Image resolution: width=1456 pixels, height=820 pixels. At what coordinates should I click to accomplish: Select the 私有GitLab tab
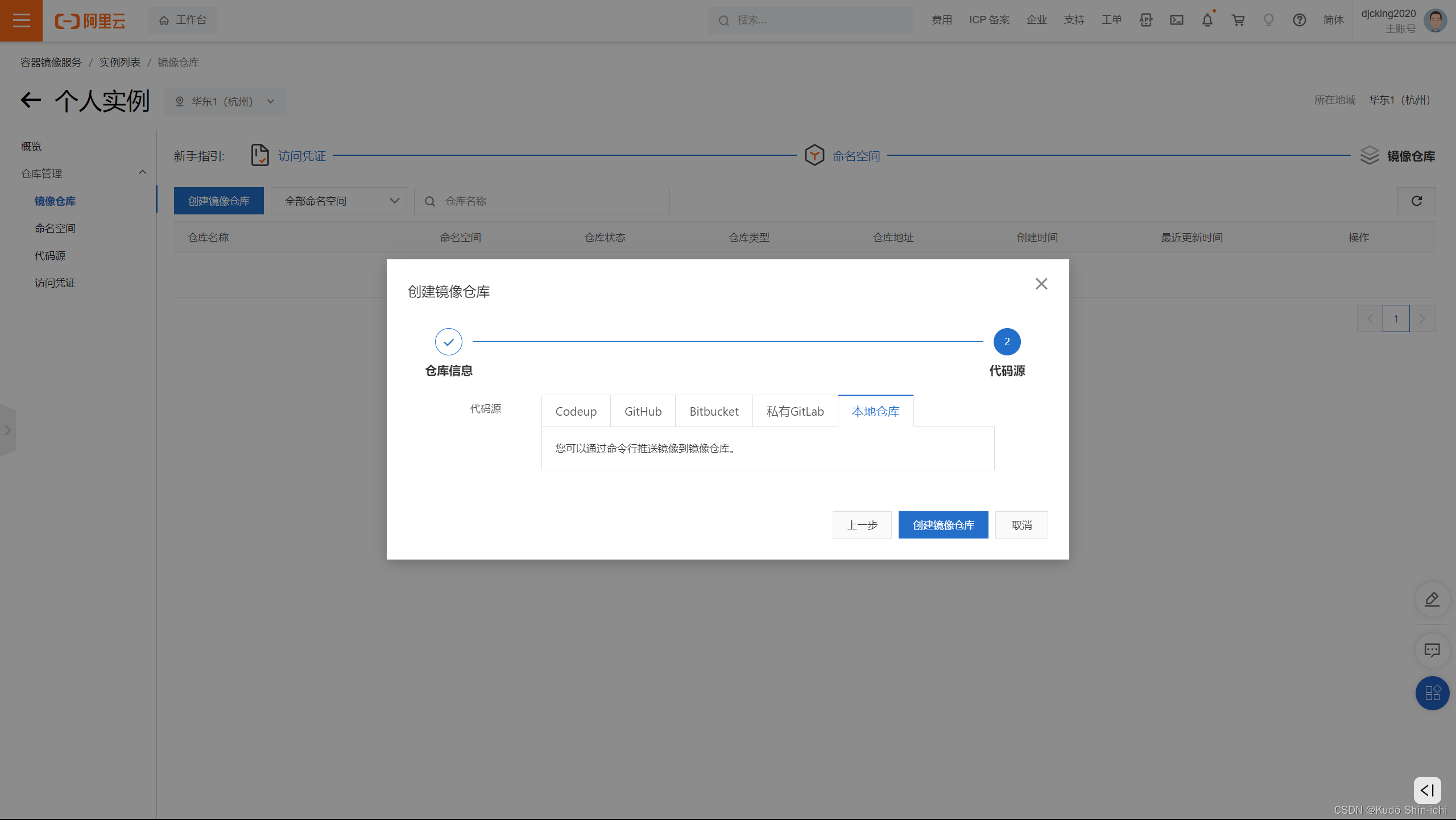click(x=795, y=411)
